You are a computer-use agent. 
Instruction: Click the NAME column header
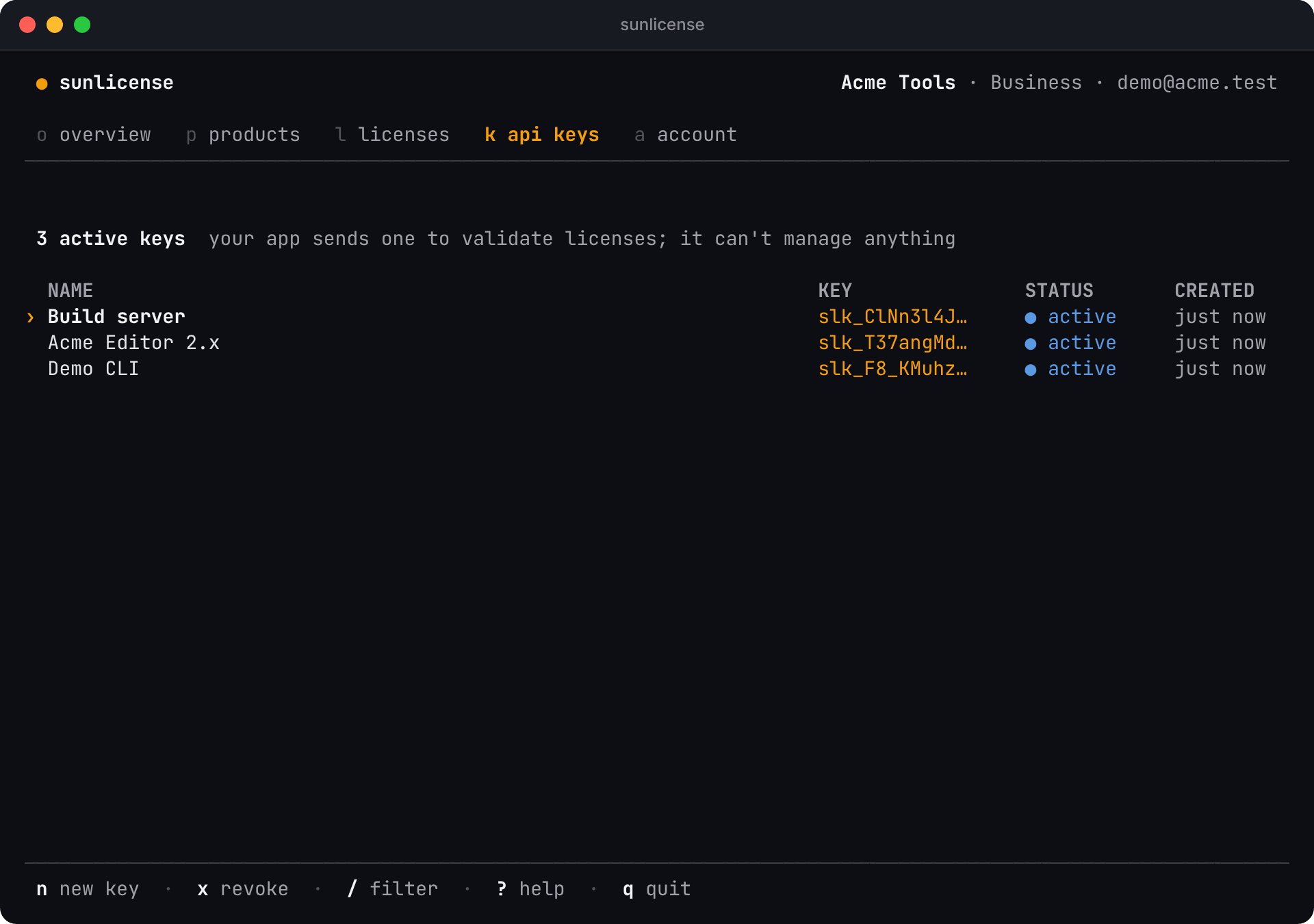70,291
